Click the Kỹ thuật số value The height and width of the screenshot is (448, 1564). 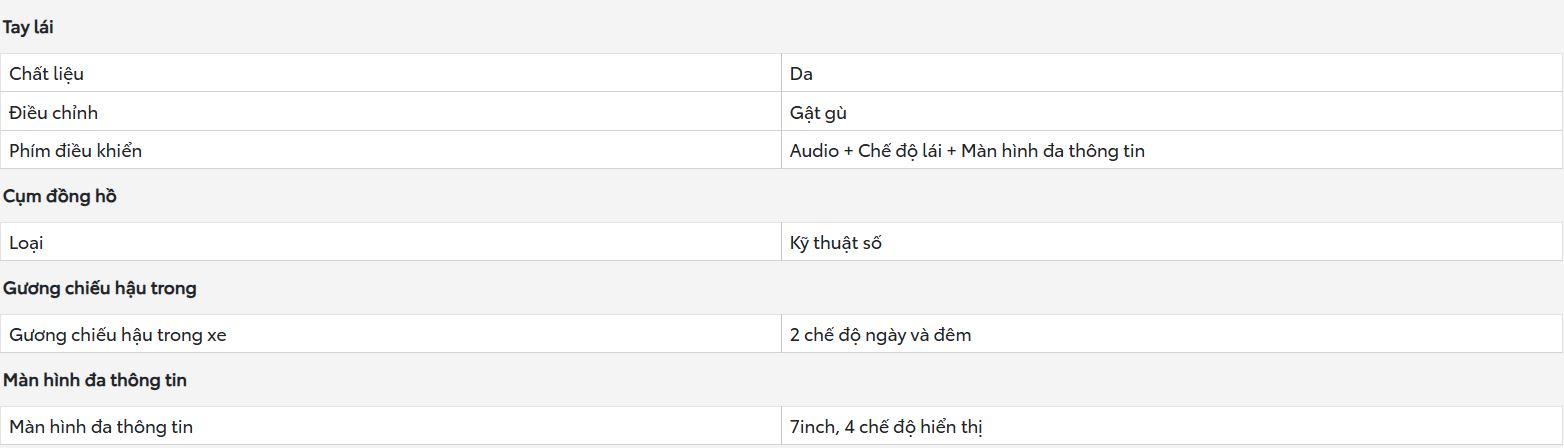coord(836,242)
